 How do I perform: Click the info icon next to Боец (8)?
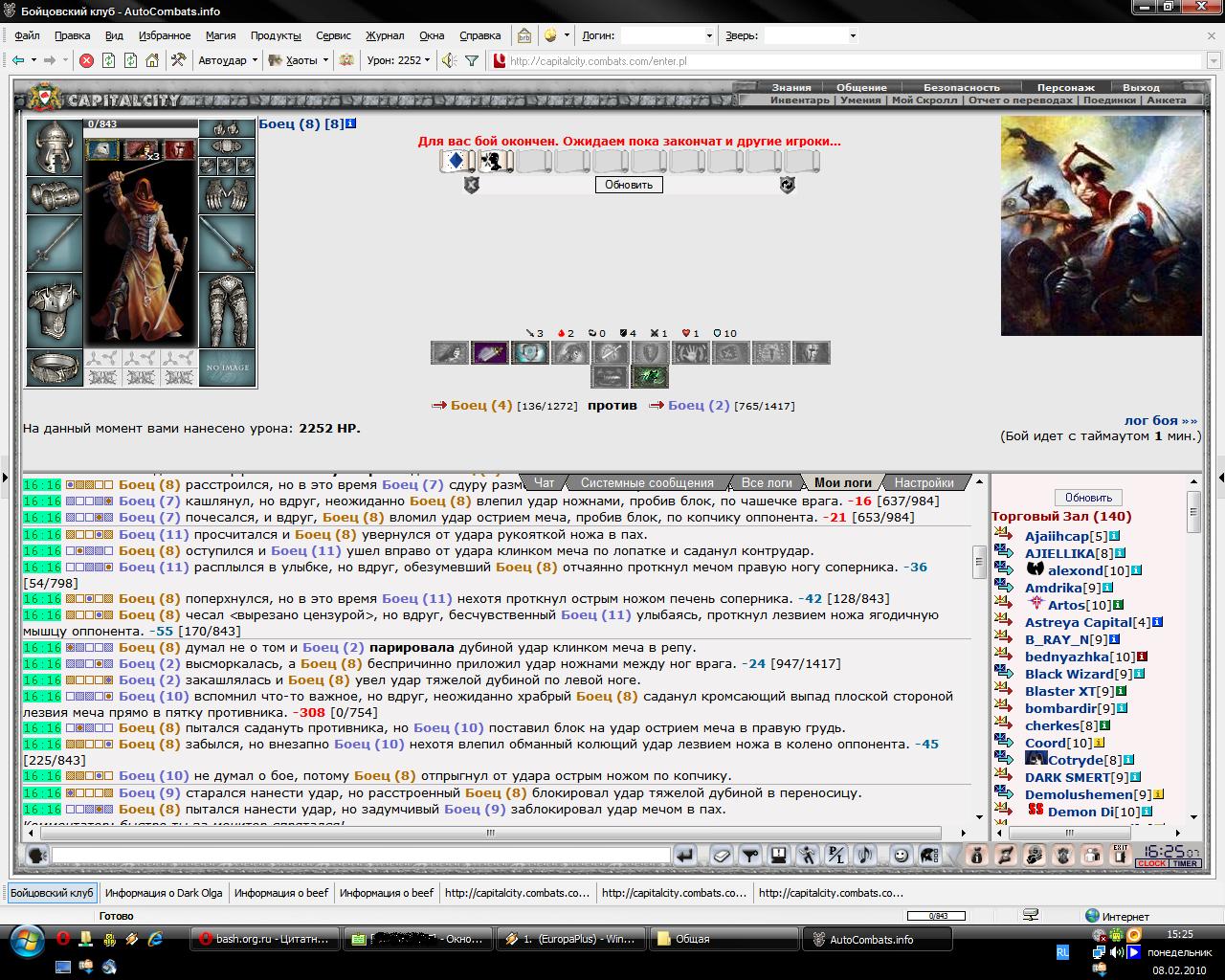point(350,123)
